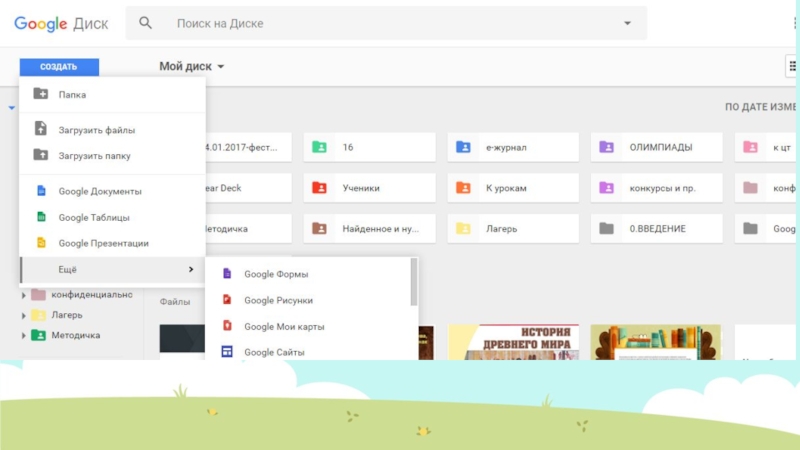Click the new folder icon beside Папка

tap(41, 94)
